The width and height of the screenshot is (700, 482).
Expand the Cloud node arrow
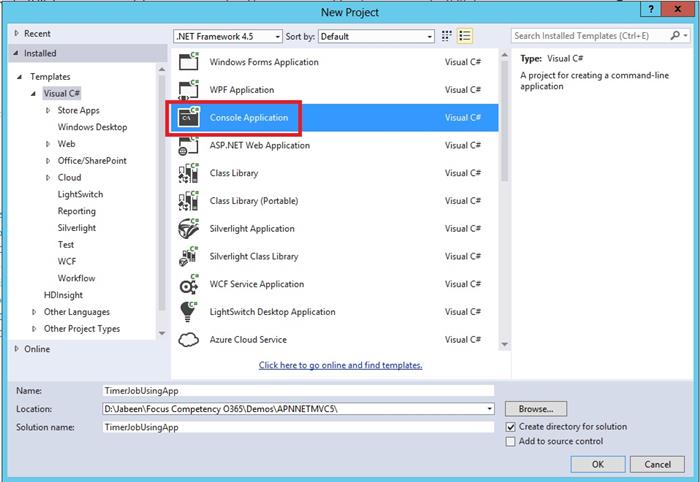48,178
